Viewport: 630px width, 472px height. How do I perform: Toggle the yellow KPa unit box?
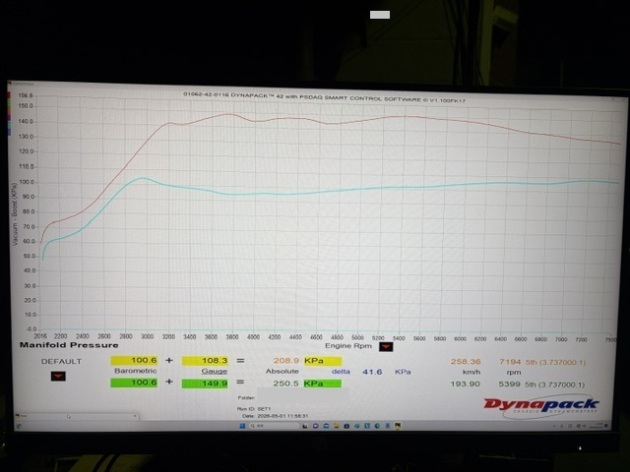(x=323, y=361)
